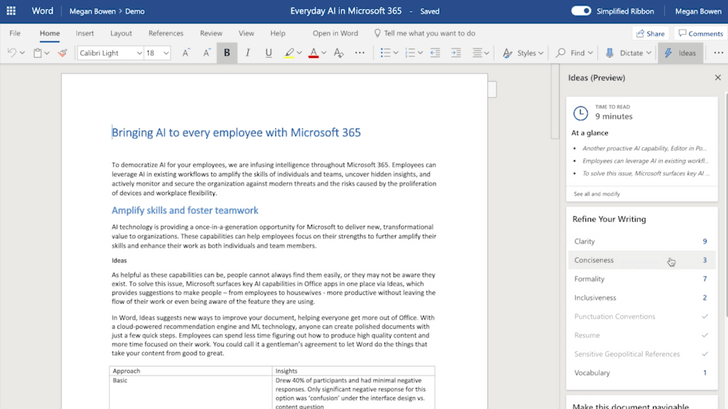Click the Clear Formatting icon
Screen dimensions: 728x409
338,53
